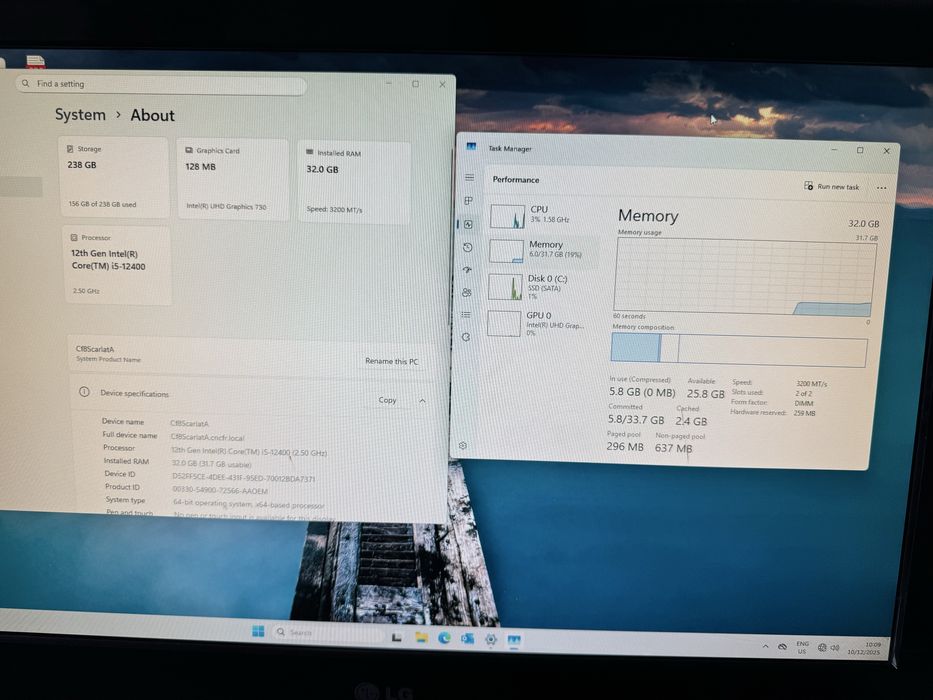Image resolution: width=933 pixels, height=700 pixels.
Task: Open Users page in Task Manager sidebar
Action: point(466,292)
